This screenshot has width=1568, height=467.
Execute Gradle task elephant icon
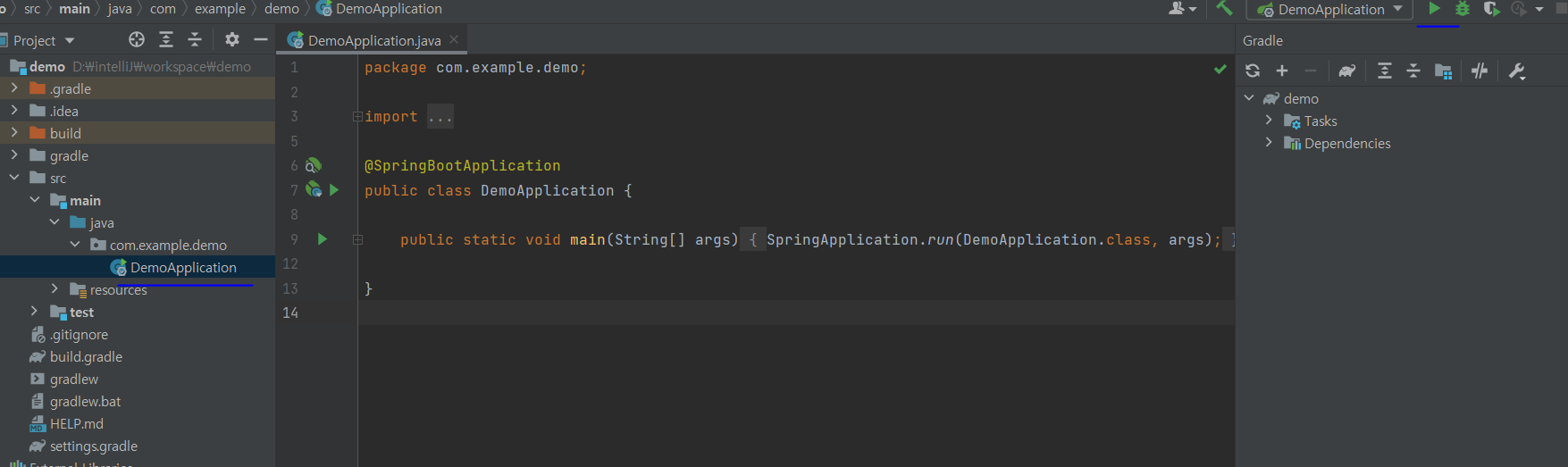pyautogui.click(x=1347, y=71)
